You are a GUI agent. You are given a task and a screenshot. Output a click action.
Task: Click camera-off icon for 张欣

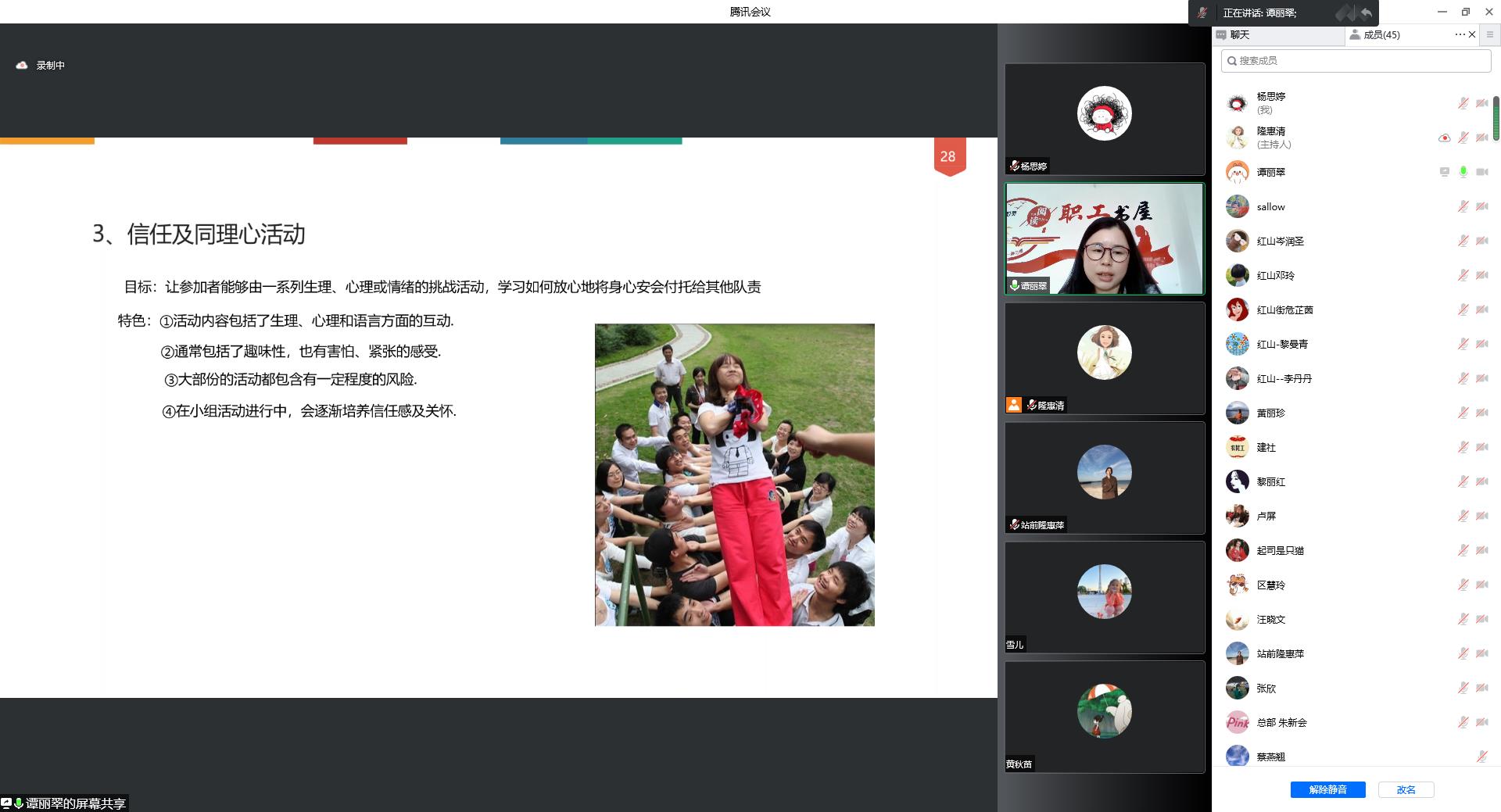coord(1481,688)
